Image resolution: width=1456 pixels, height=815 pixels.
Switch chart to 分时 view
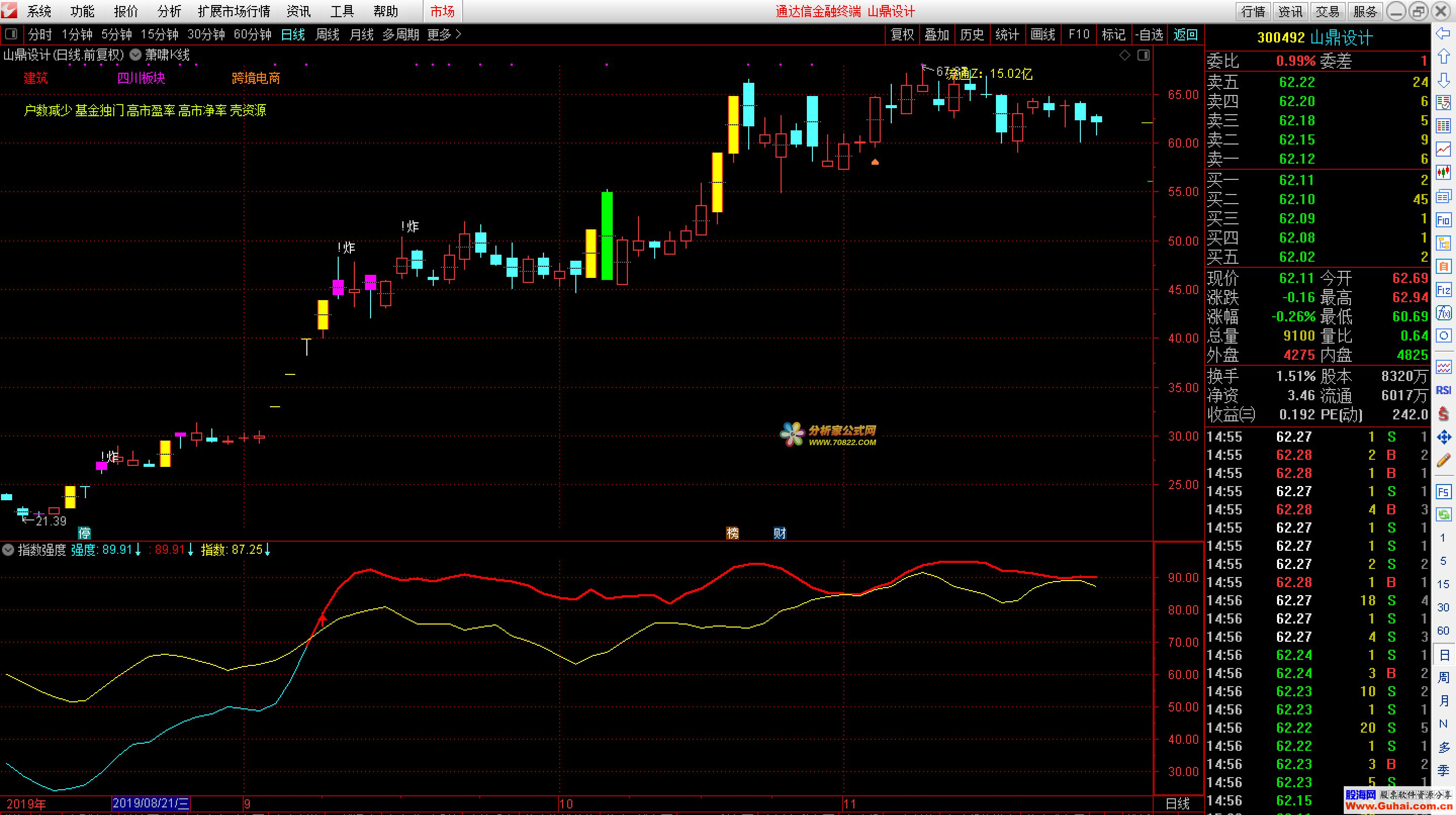39,35
